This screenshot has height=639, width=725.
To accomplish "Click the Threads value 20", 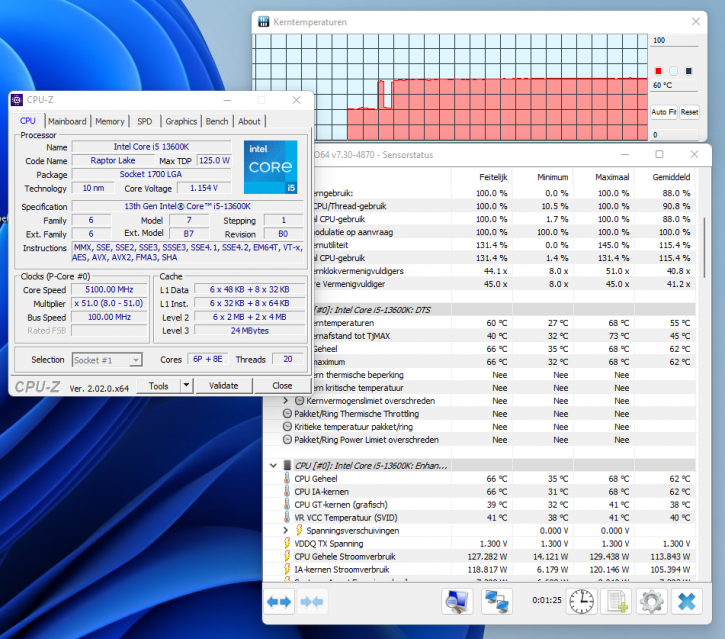I will click(288, 359).
